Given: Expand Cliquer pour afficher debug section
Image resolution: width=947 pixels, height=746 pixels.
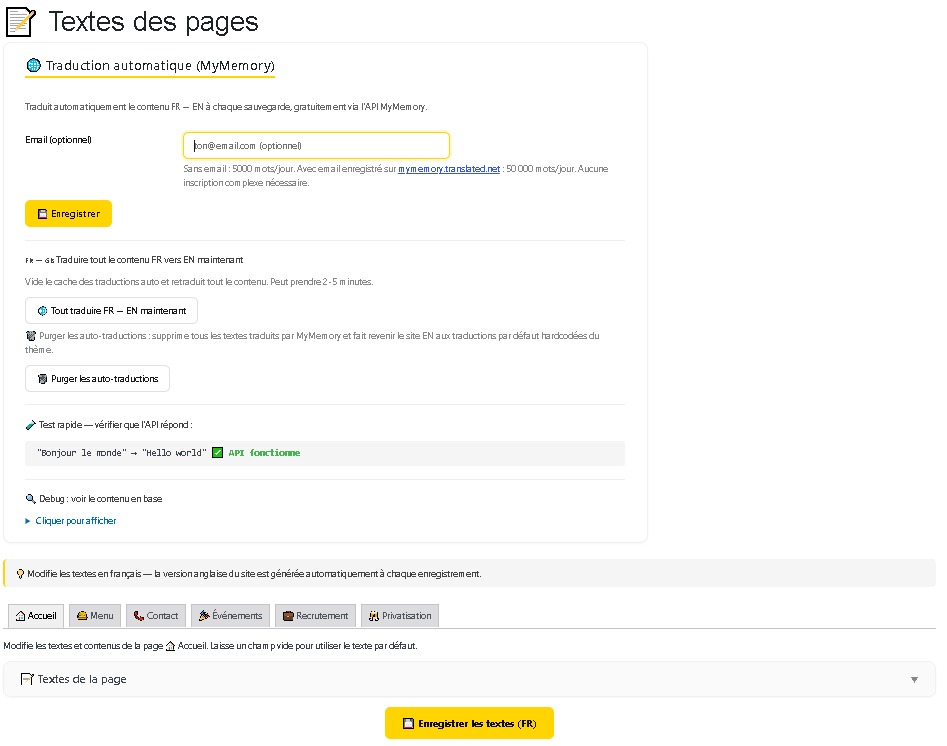Looking at the screenshot, I should [71, 521].
